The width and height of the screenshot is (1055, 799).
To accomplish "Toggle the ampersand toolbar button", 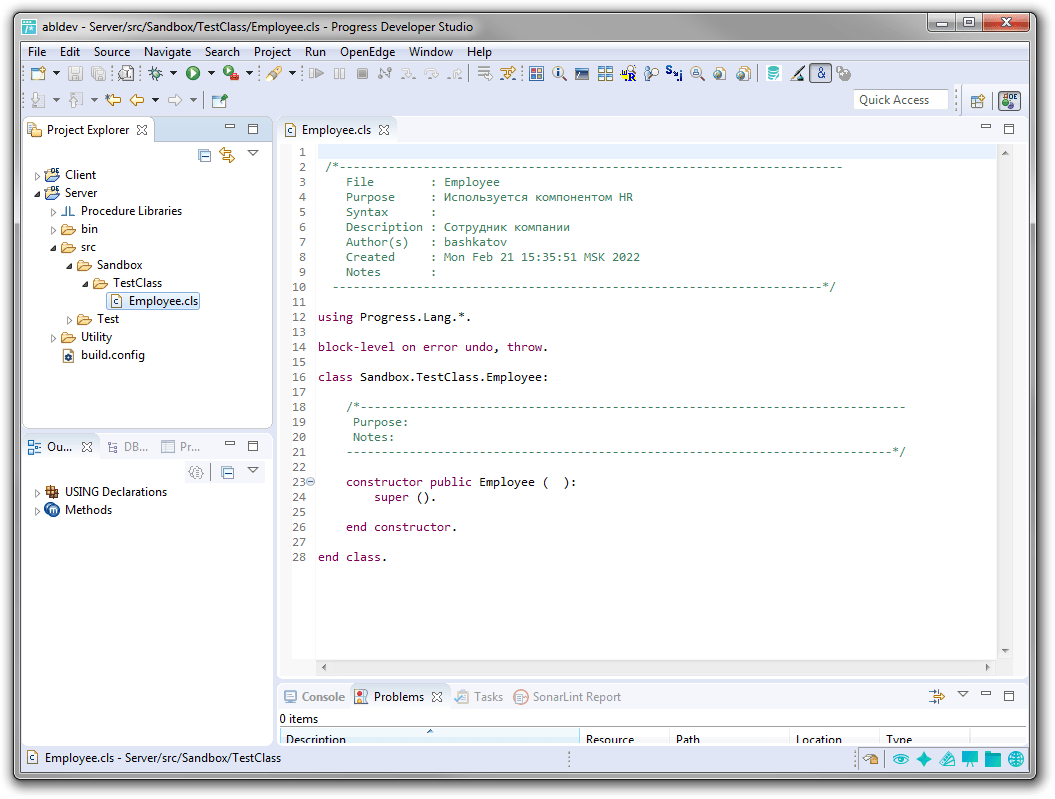I will click(x=821, y=73).
